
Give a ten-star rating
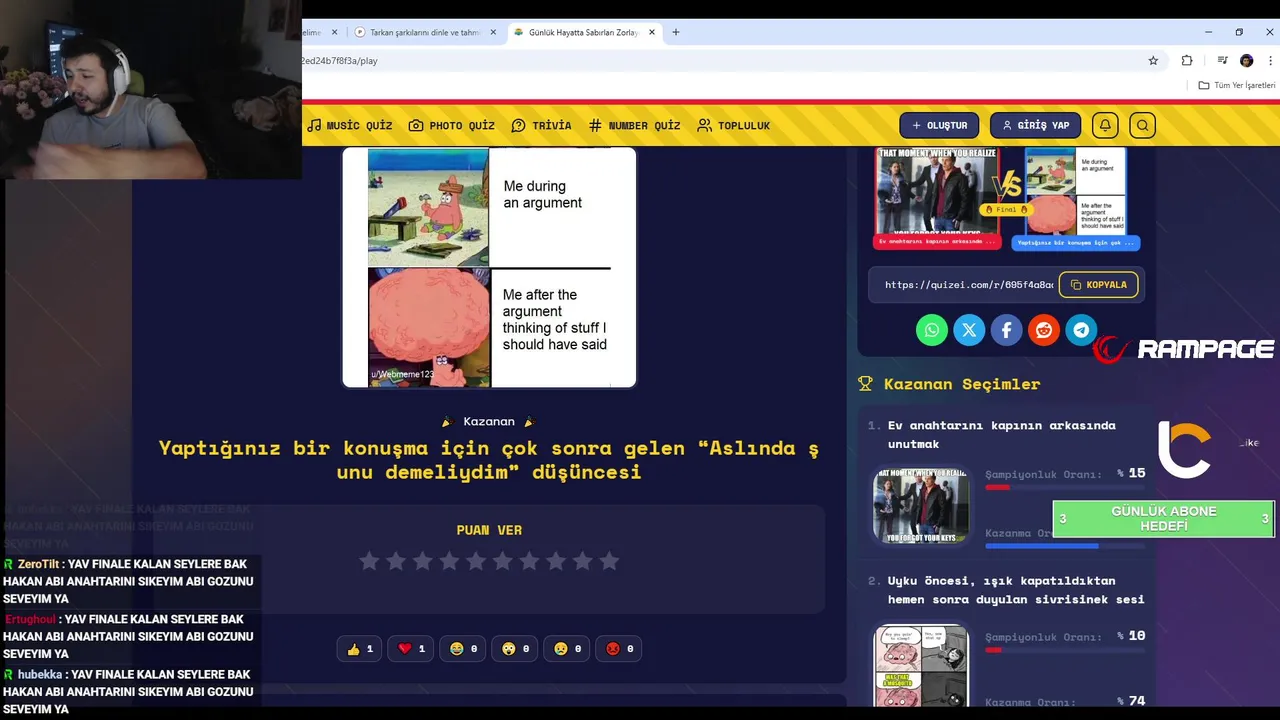pos(609,561)
